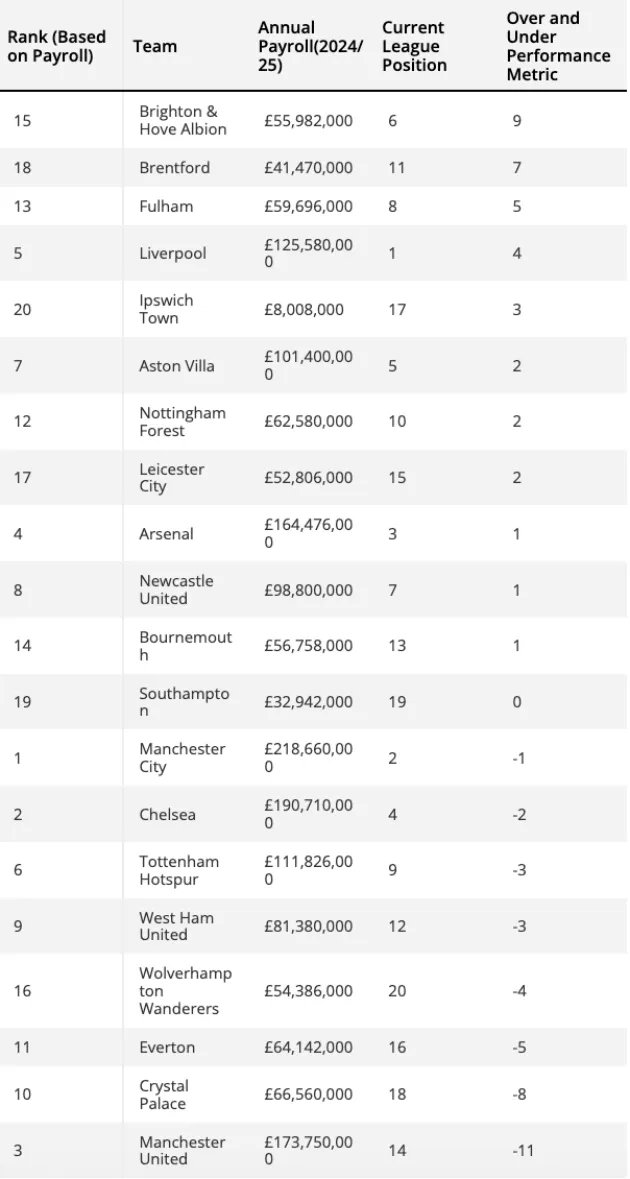Click the 'Team' column header
Screen dimensions: 630x1179
155,46
